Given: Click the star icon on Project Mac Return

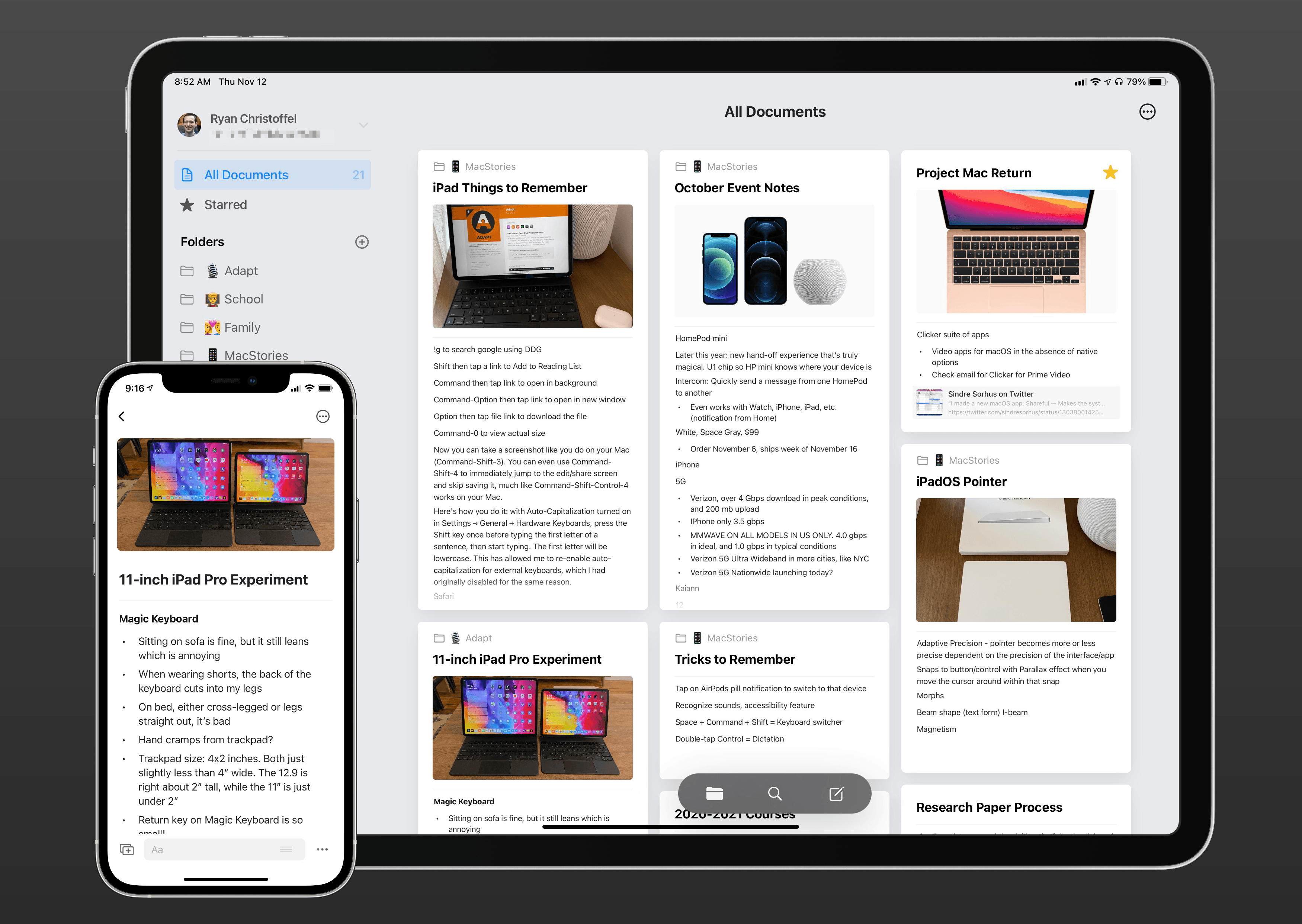Looking at the screenshot, I should 1113,172.
